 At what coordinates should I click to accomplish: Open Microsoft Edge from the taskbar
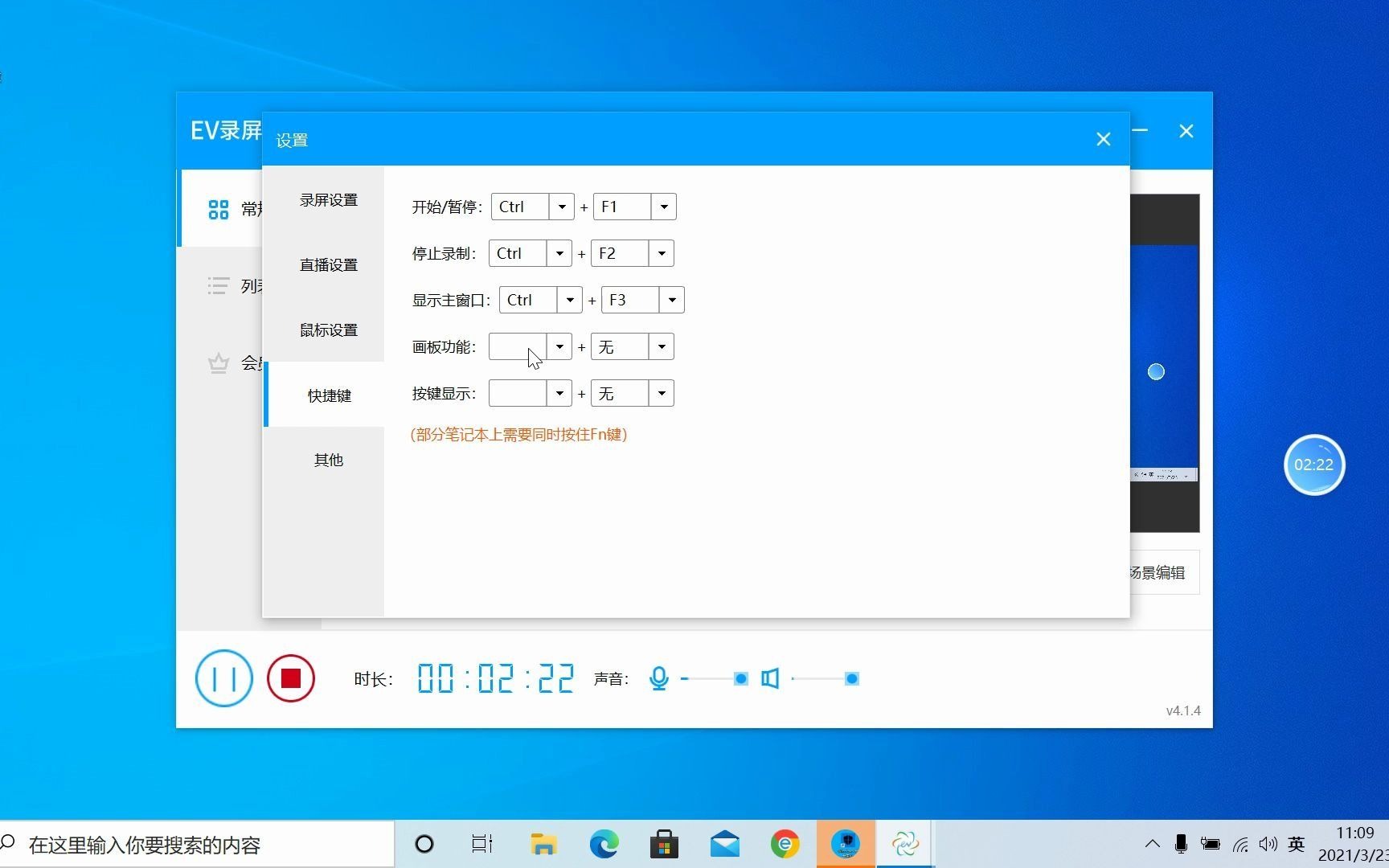[604, 844]
